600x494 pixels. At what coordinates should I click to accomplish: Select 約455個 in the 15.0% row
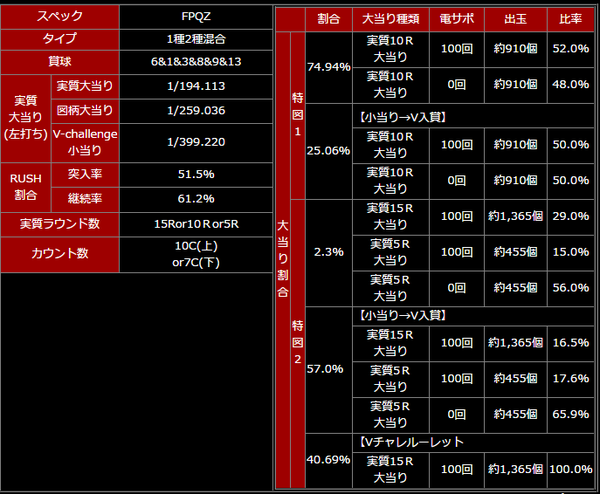[x=516, y=253]
